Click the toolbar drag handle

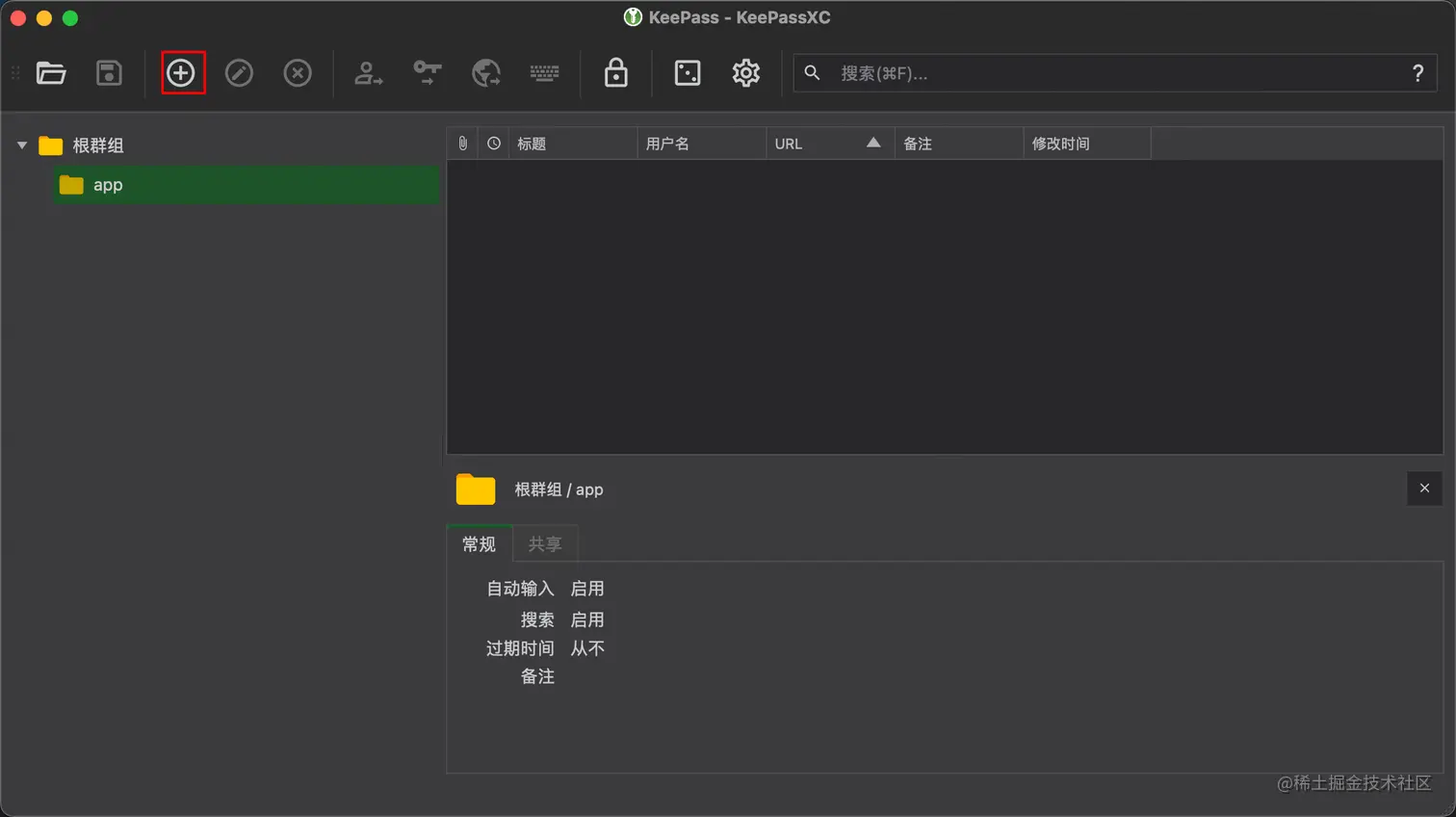(15, 73)
